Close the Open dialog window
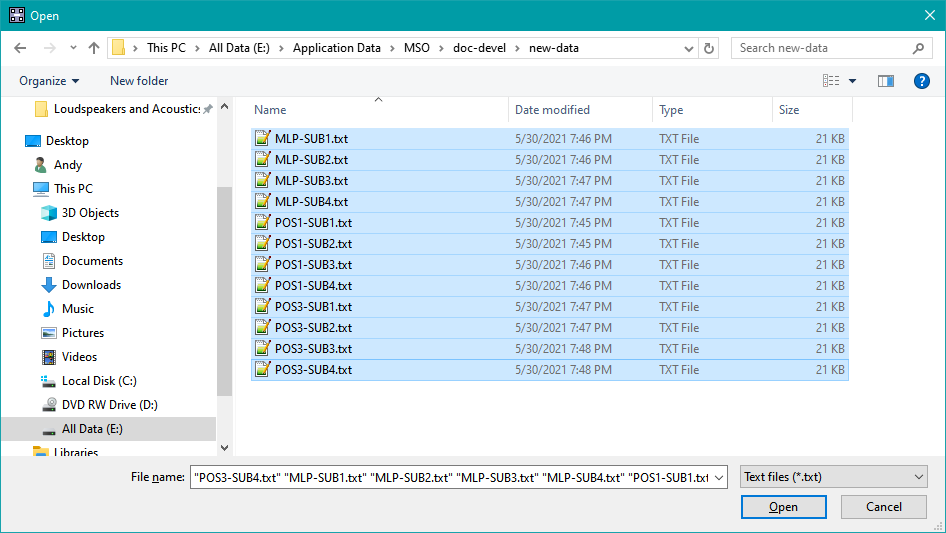The width and height of the screenshot is (946, 533). (930, 15)
